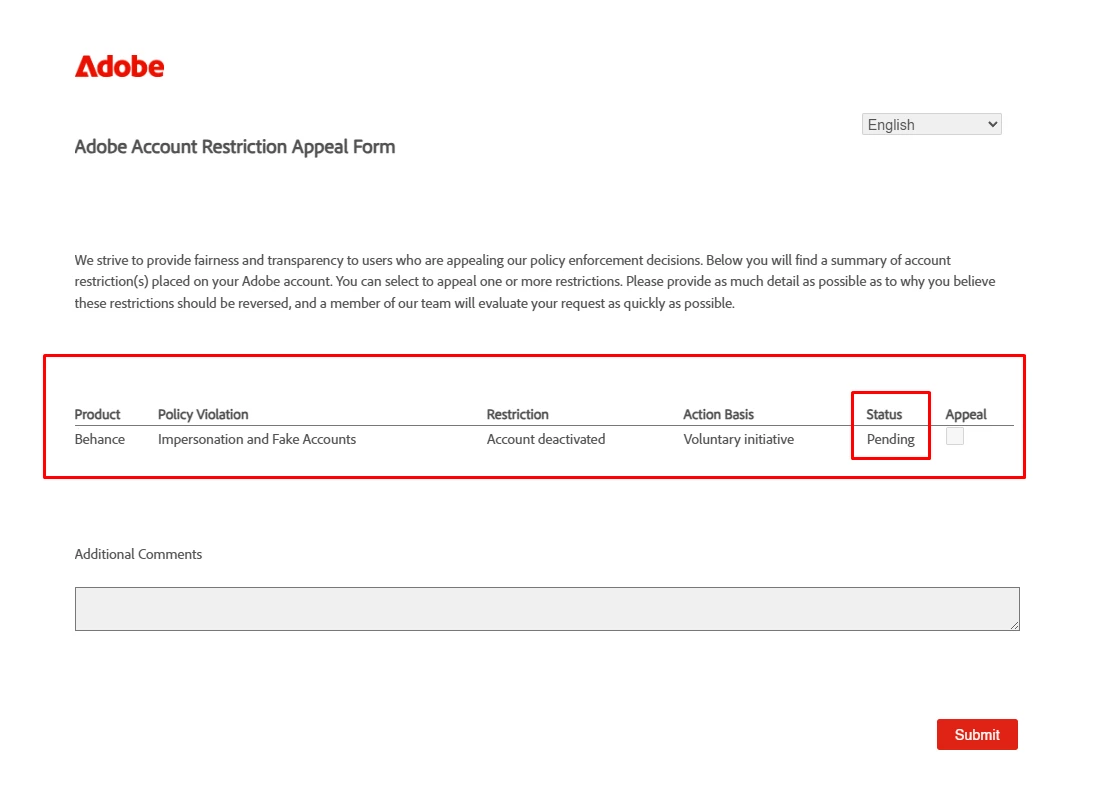
Task: Click into the Additional Comments text box
Action: pos(547,609)
